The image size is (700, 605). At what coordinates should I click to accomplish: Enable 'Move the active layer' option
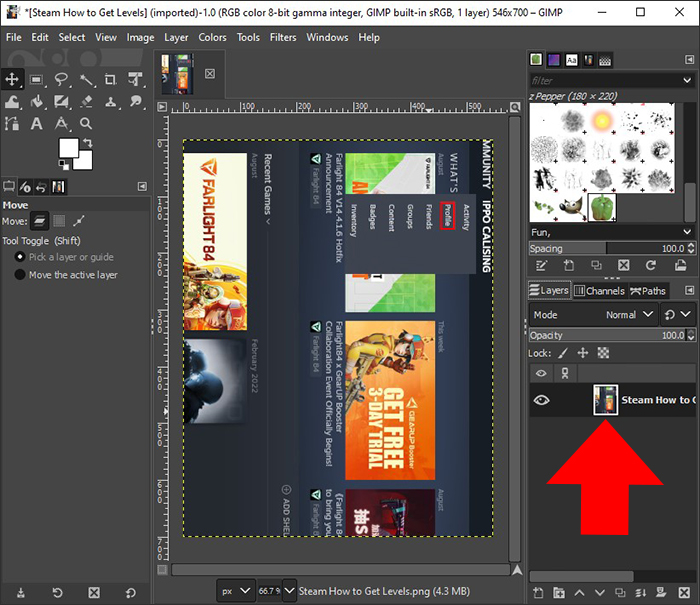[20, 275]
